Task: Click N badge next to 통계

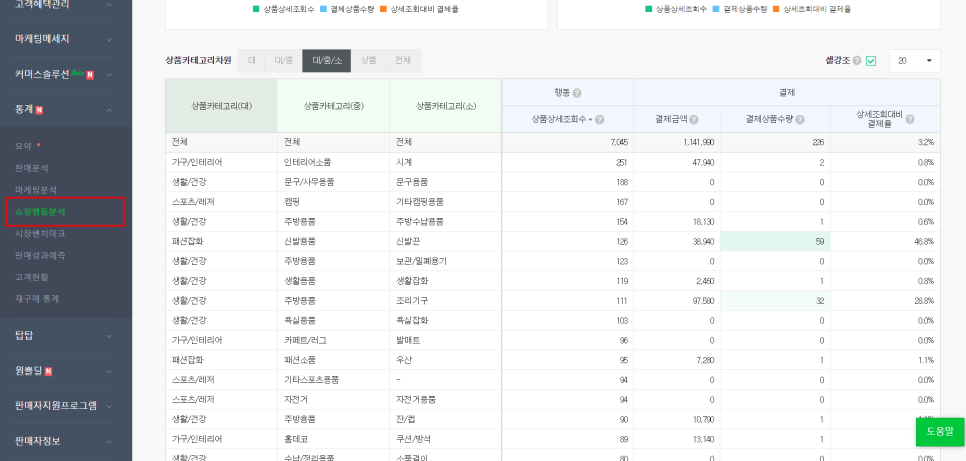Action: pos(39,110)
